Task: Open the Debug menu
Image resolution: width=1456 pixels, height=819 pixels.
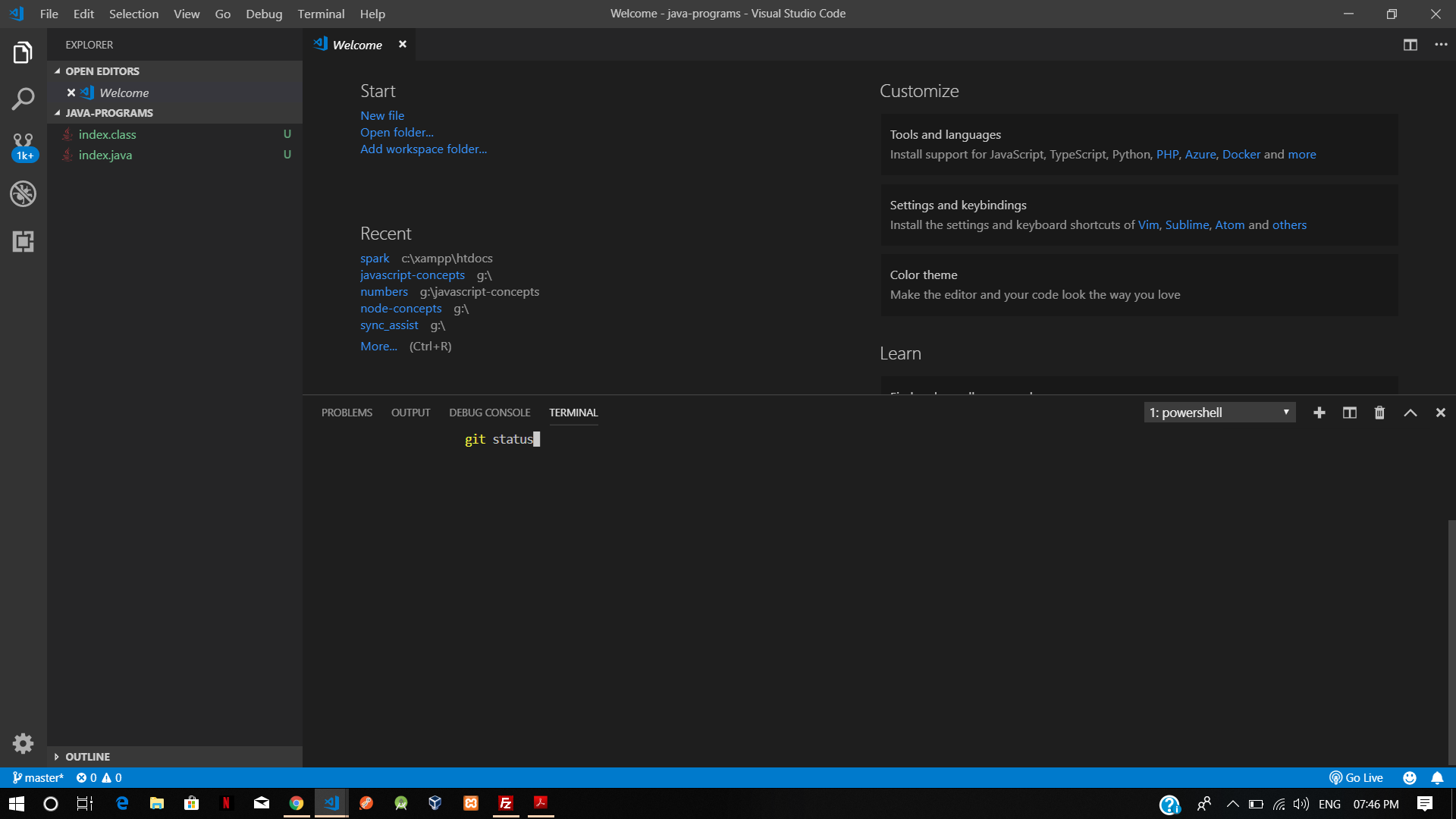Action: (264, 14)
